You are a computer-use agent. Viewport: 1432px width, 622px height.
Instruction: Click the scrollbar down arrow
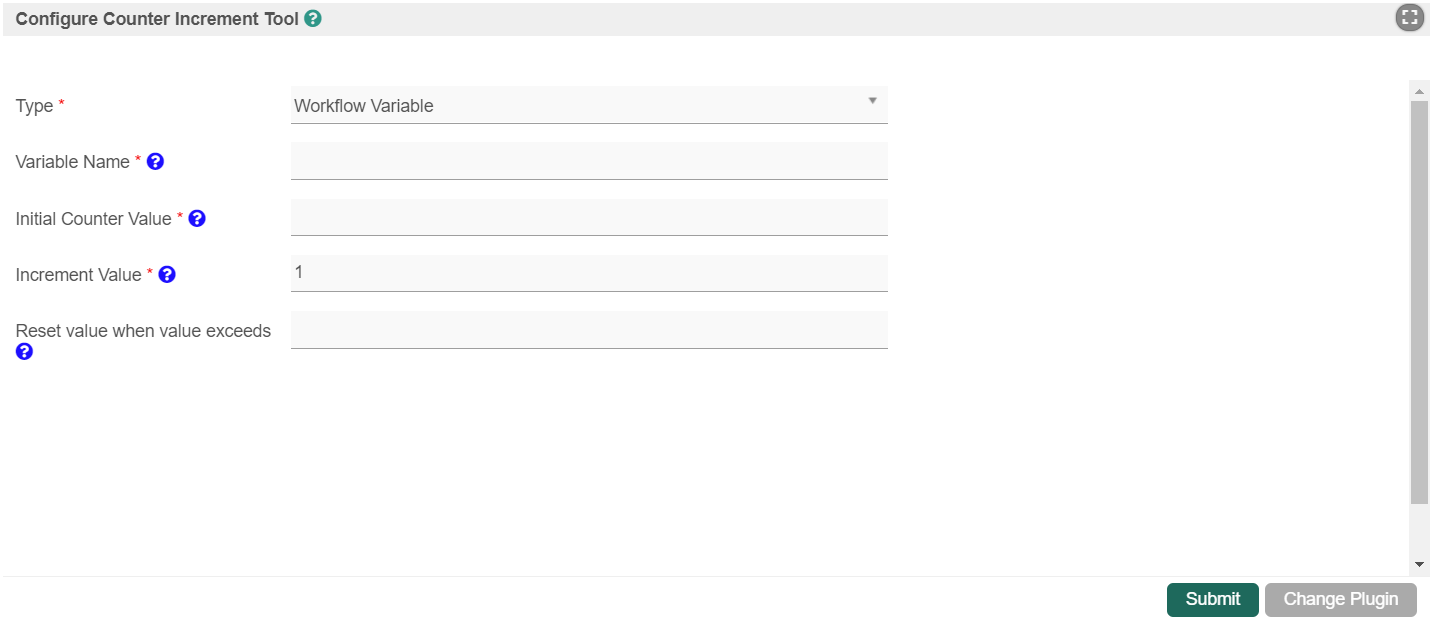click(1419, 565)
